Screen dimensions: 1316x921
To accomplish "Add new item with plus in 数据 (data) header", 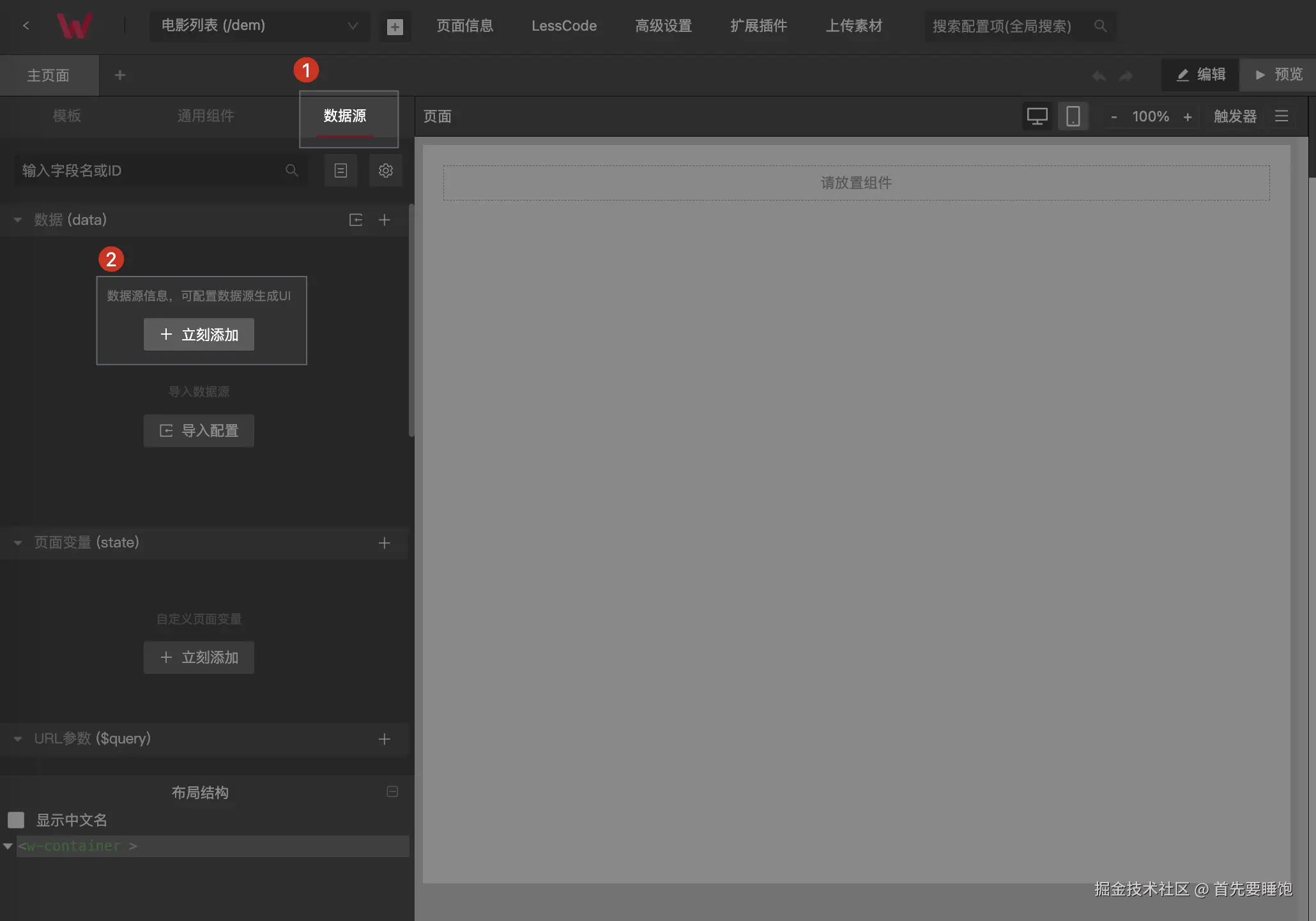I will point(384,220).
